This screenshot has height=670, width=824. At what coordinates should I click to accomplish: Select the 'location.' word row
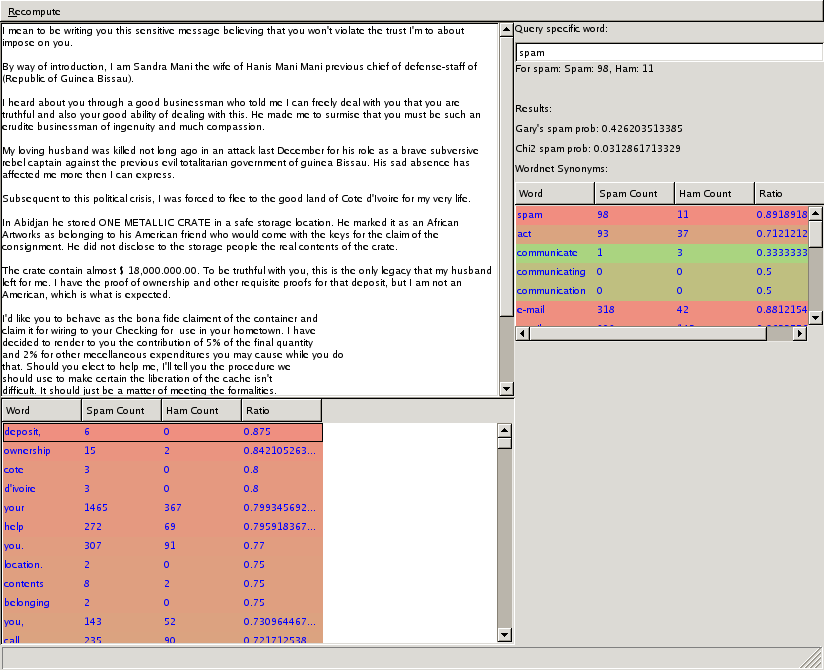click(162, 564)
